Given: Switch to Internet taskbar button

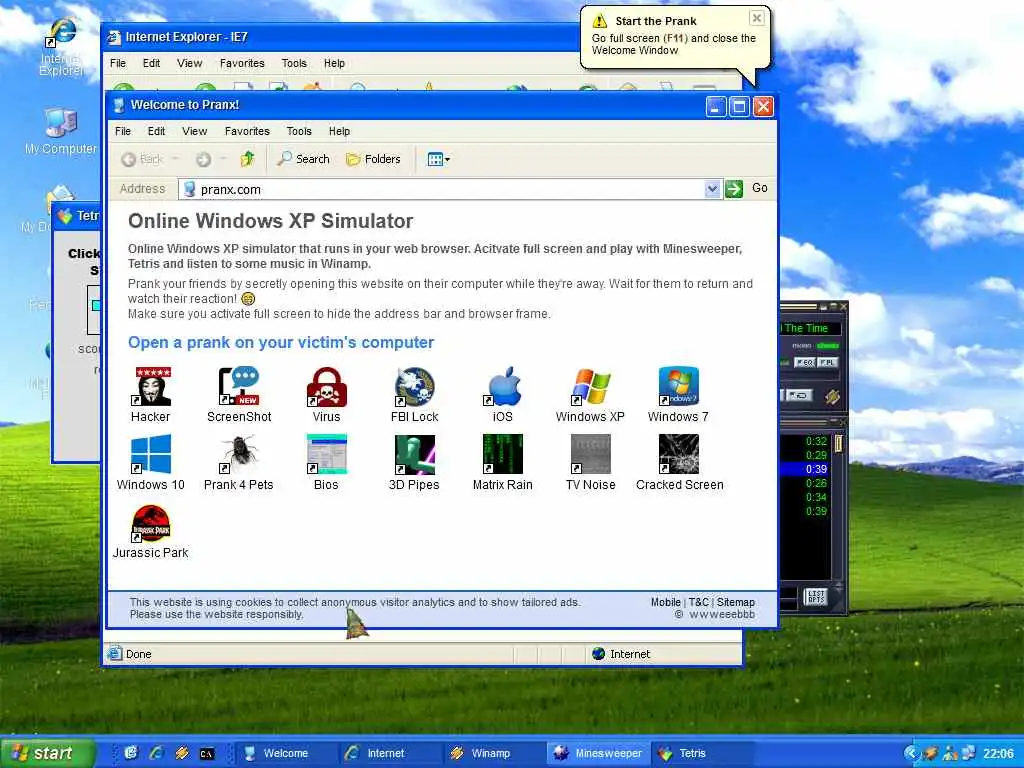Looking at the screenshot, I should pyautogui.click(x=390, y=753).
